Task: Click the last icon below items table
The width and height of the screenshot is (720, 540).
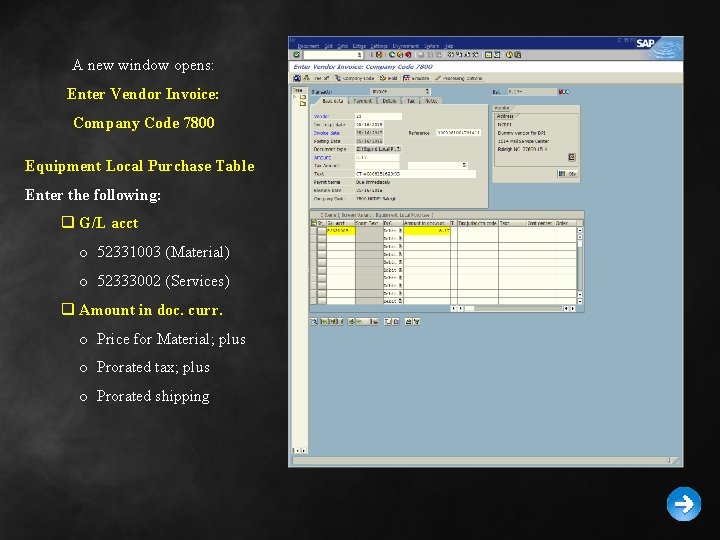Action: coord(417,321)
